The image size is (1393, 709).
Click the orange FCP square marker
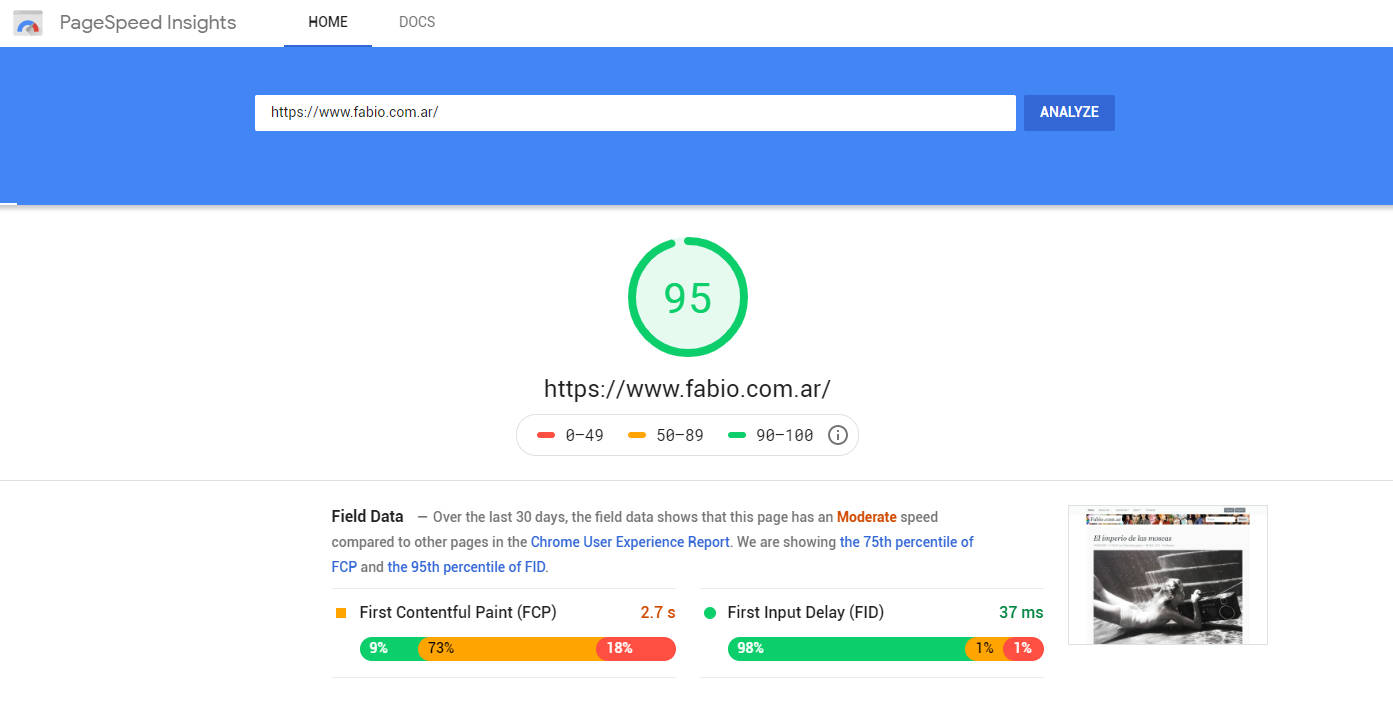(x=341, y=613)
